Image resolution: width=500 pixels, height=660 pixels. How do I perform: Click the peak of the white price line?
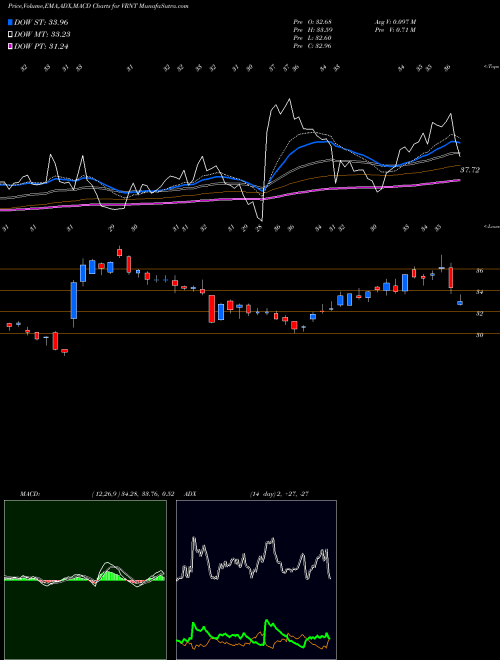[289, 99]
